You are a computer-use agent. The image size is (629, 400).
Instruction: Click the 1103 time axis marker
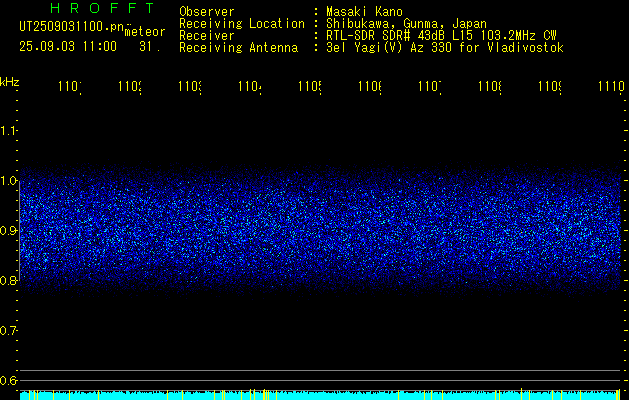click(x=190, y=87)
